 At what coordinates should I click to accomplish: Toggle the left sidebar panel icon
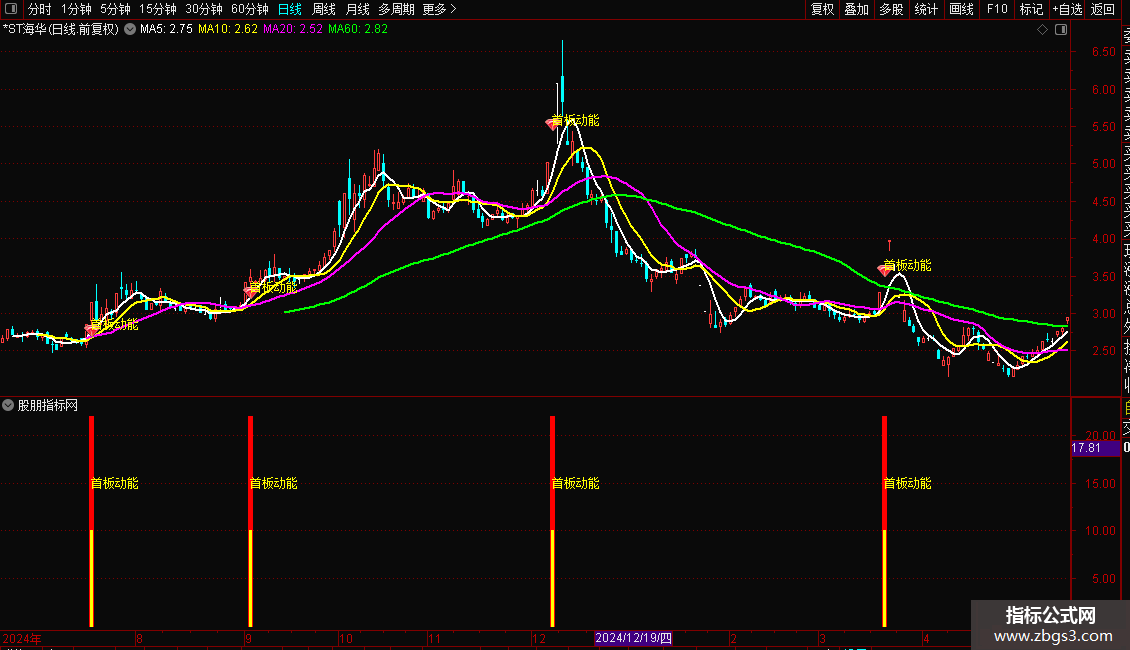pos(11,9)
